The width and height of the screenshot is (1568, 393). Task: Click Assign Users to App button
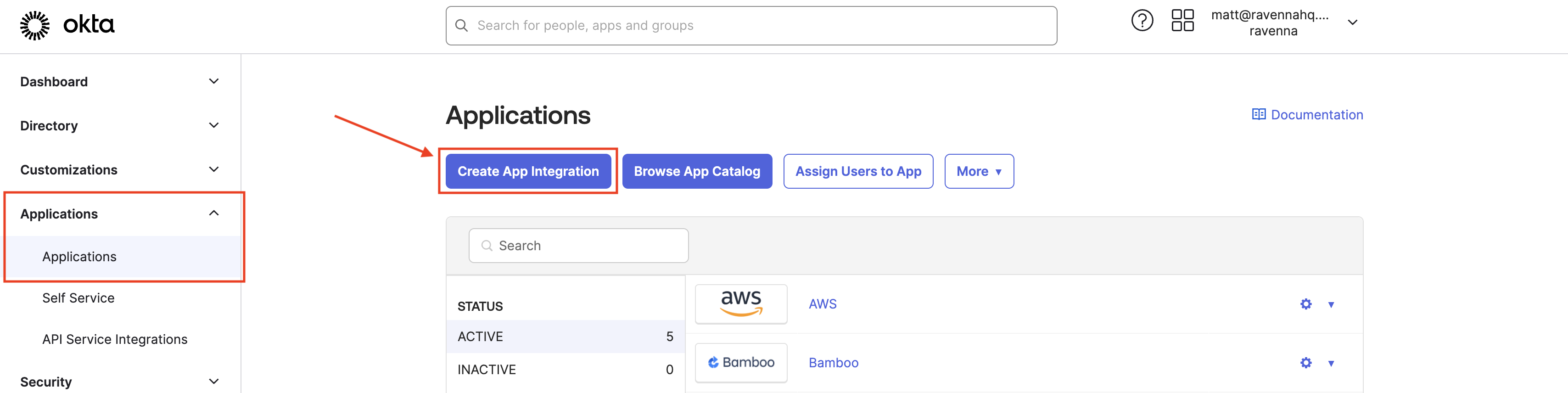pos(857,171)
